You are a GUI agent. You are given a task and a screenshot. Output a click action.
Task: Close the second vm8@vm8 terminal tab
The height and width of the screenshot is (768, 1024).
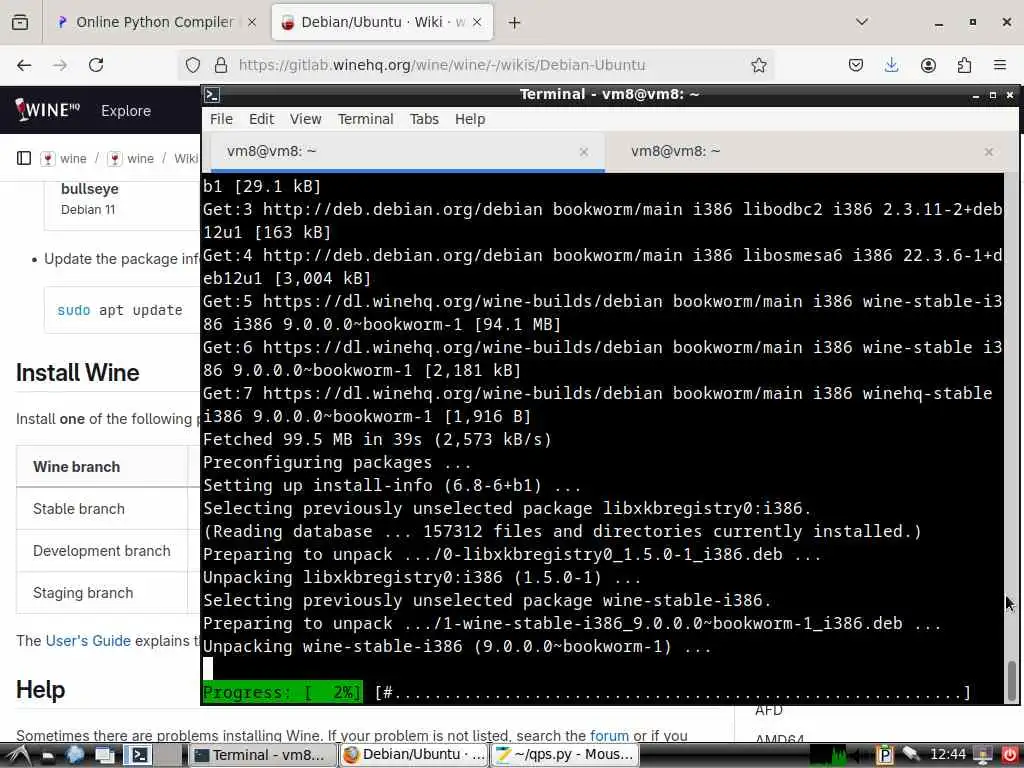989,152
